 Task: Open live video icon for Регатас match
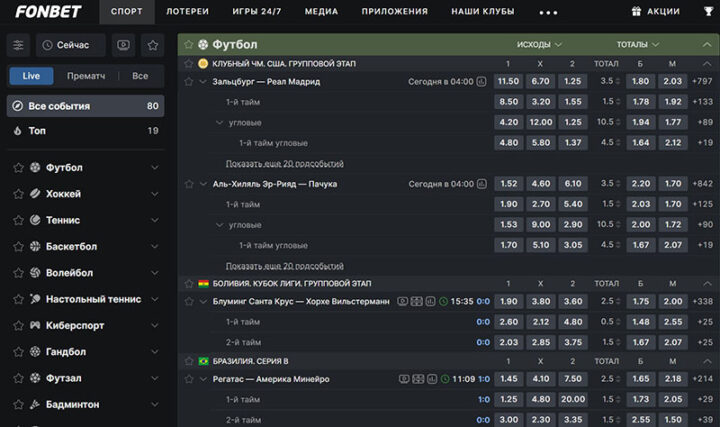pos(404,379)
